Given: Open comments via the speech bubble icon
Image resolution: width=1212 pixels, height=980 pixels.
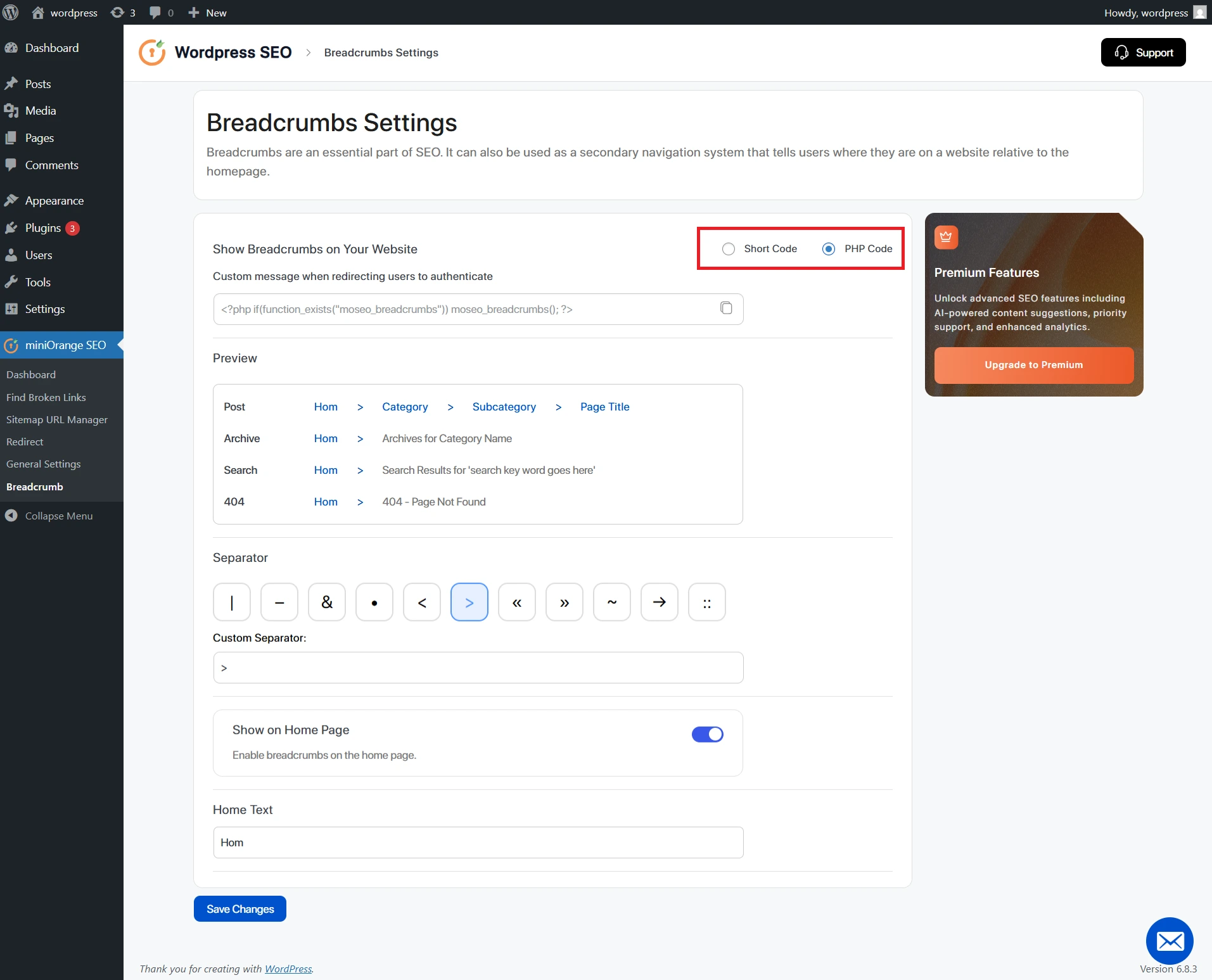Looking at the screenshot, I should pyautogui.click(x=155, y=12).
